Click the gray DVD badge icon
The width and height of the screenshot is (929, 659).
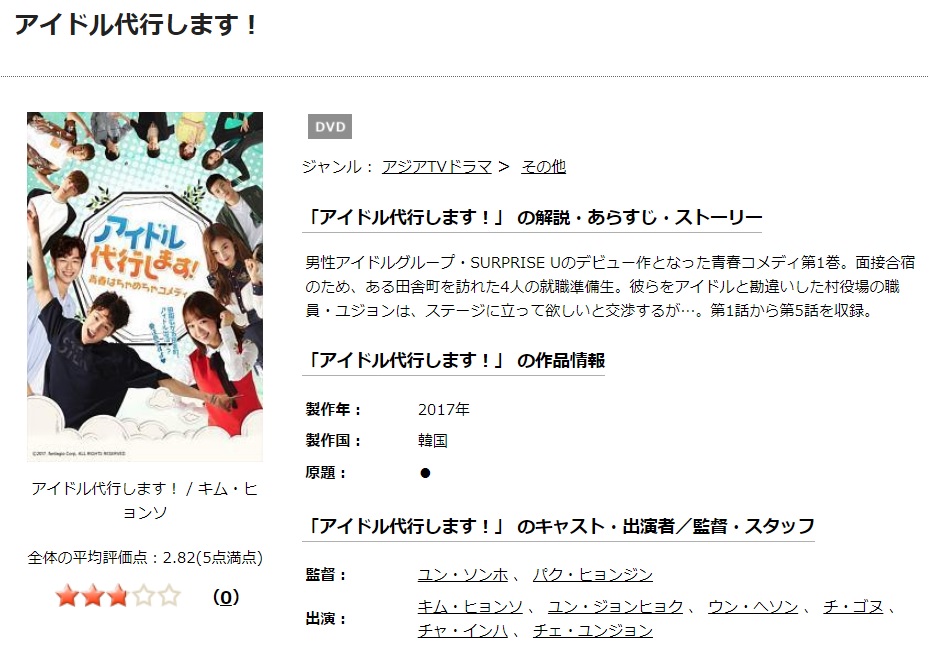(x=330, y=127)
